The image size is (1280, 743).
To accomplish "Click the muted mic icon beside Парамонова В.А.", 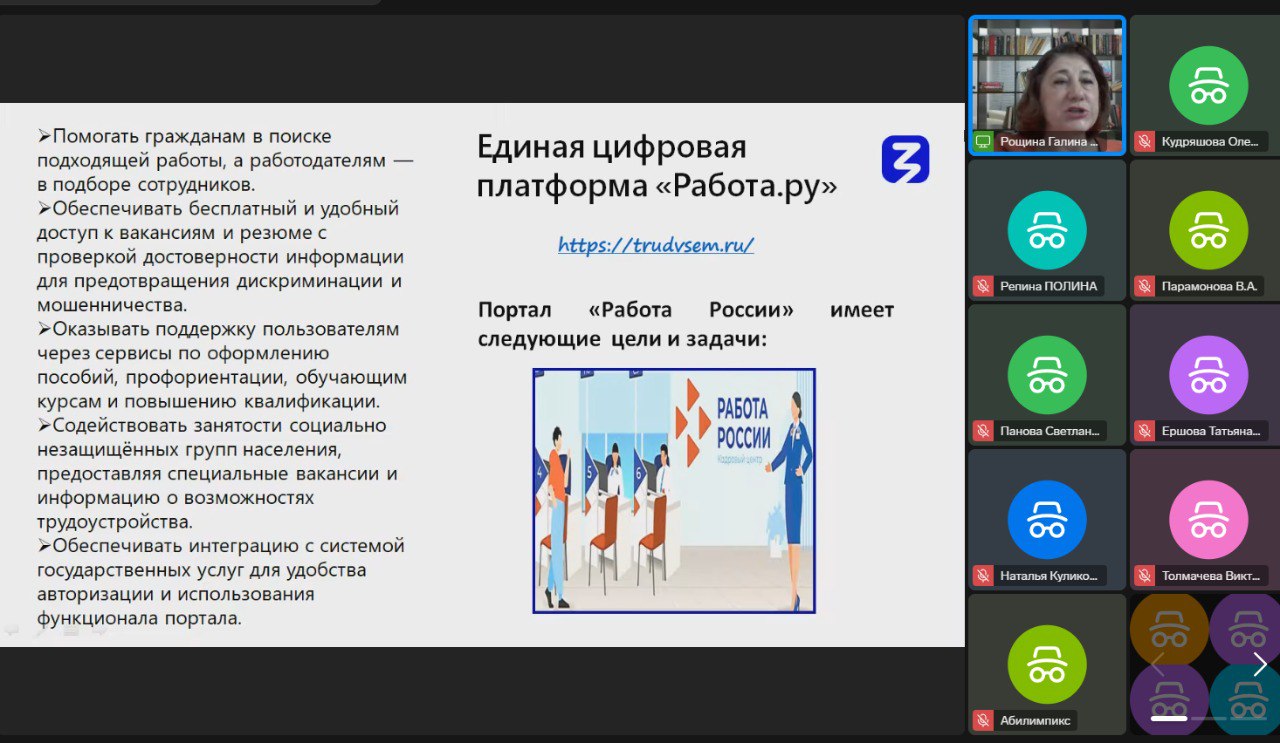I will (1145, 286).
